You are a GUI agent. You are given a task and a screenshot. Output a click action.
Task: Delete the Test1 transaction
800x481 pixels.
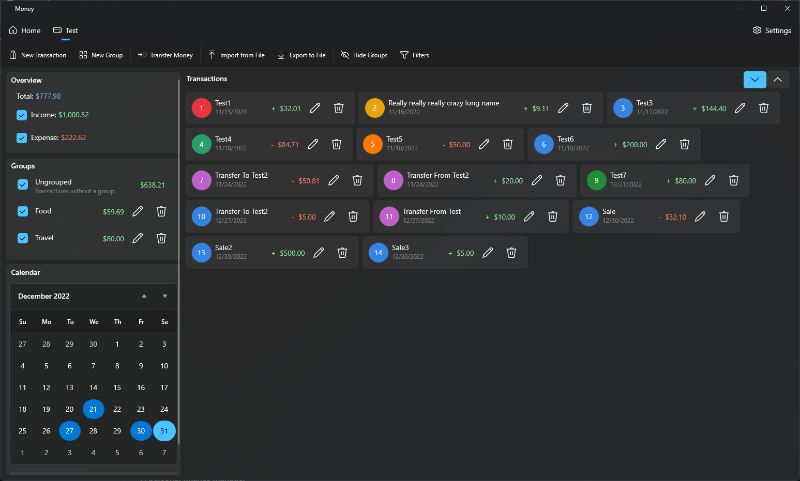click(338, 108)
